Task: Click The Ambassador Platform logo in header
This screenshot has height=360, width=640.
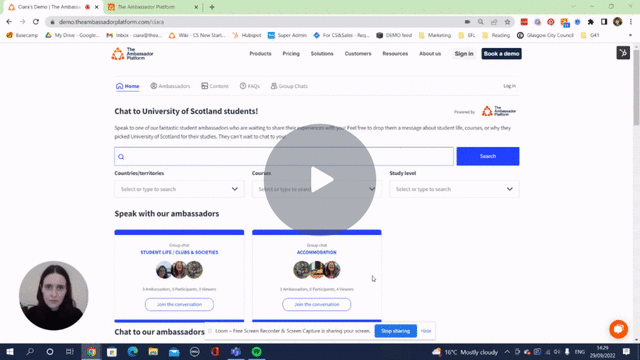Action: click(132, 53)
